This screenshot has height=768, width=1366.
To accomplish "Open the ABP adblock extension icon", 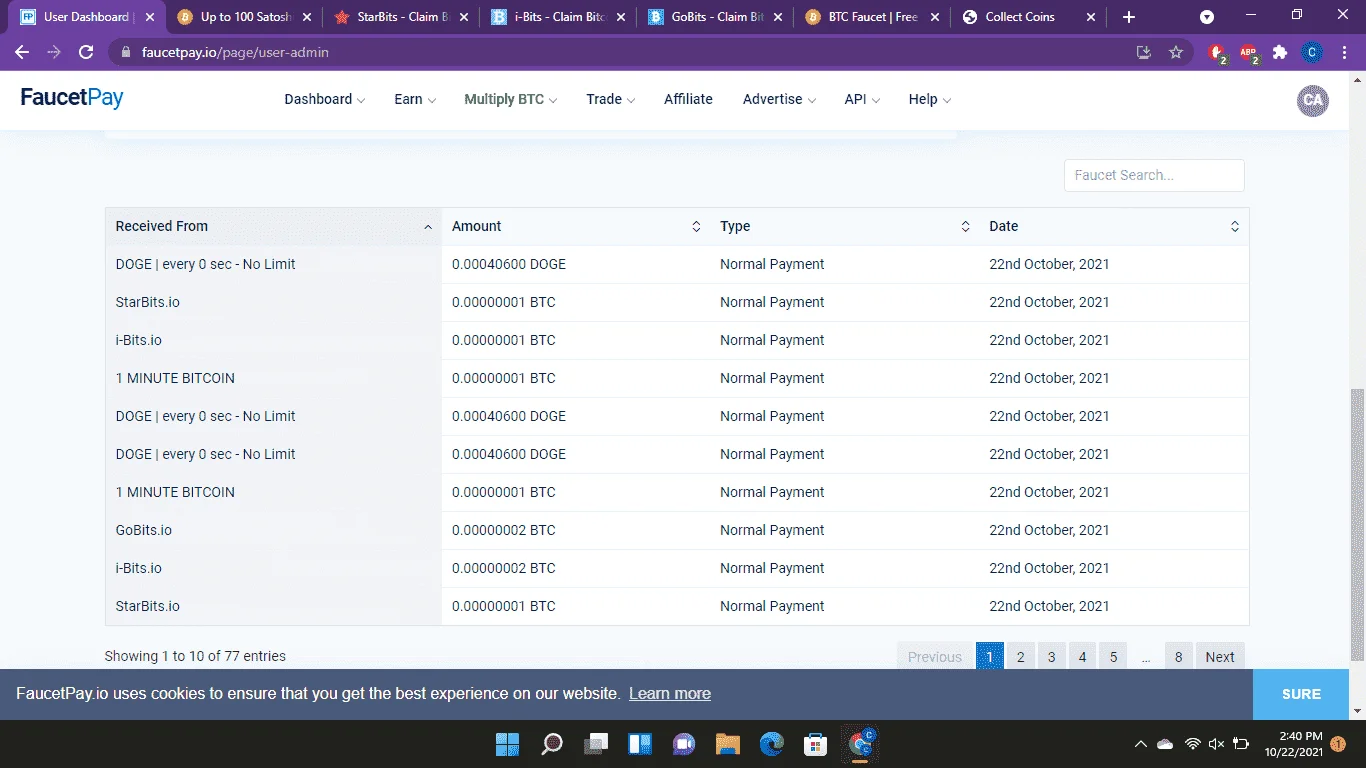I will [1249, 53].
